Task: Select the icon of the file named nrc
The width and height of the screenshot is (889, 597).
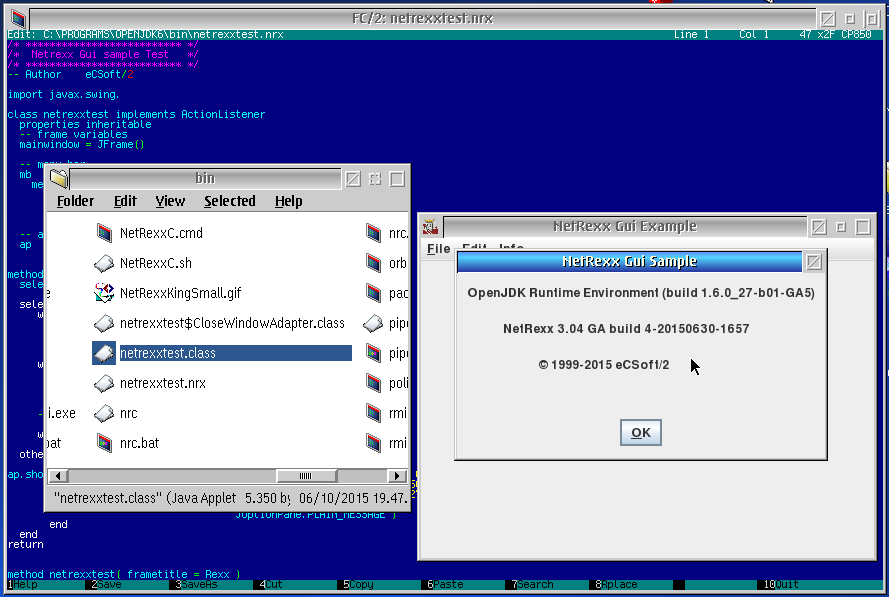Action: coord(104,413)
